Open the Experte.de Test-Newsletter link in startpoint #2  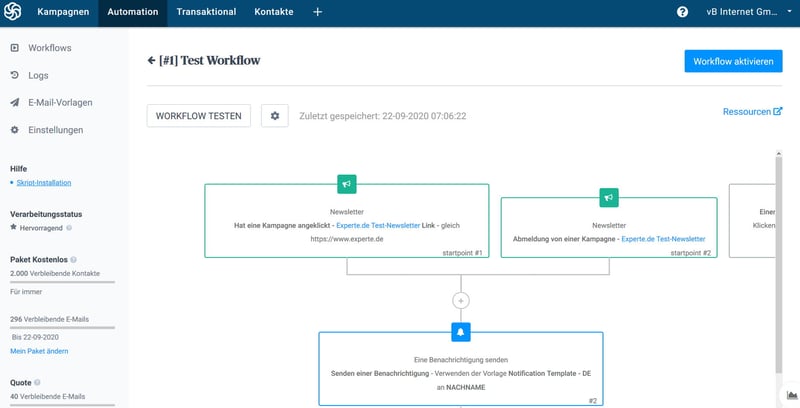click(x=663, y=239)
